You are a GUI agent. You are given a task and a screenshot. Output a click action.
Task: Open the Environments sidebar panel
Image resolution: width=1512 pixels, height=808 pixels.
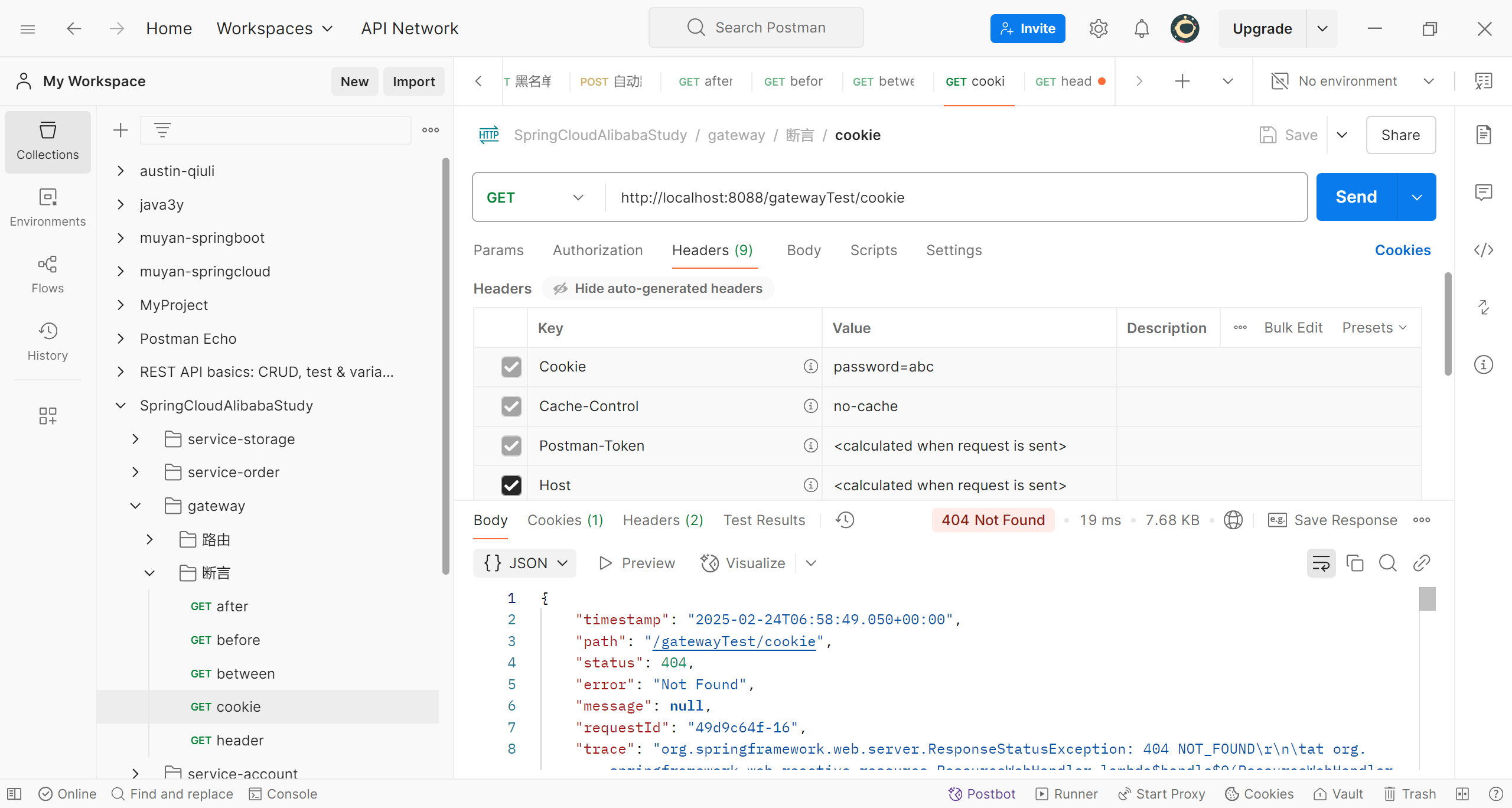coord(47,207)
